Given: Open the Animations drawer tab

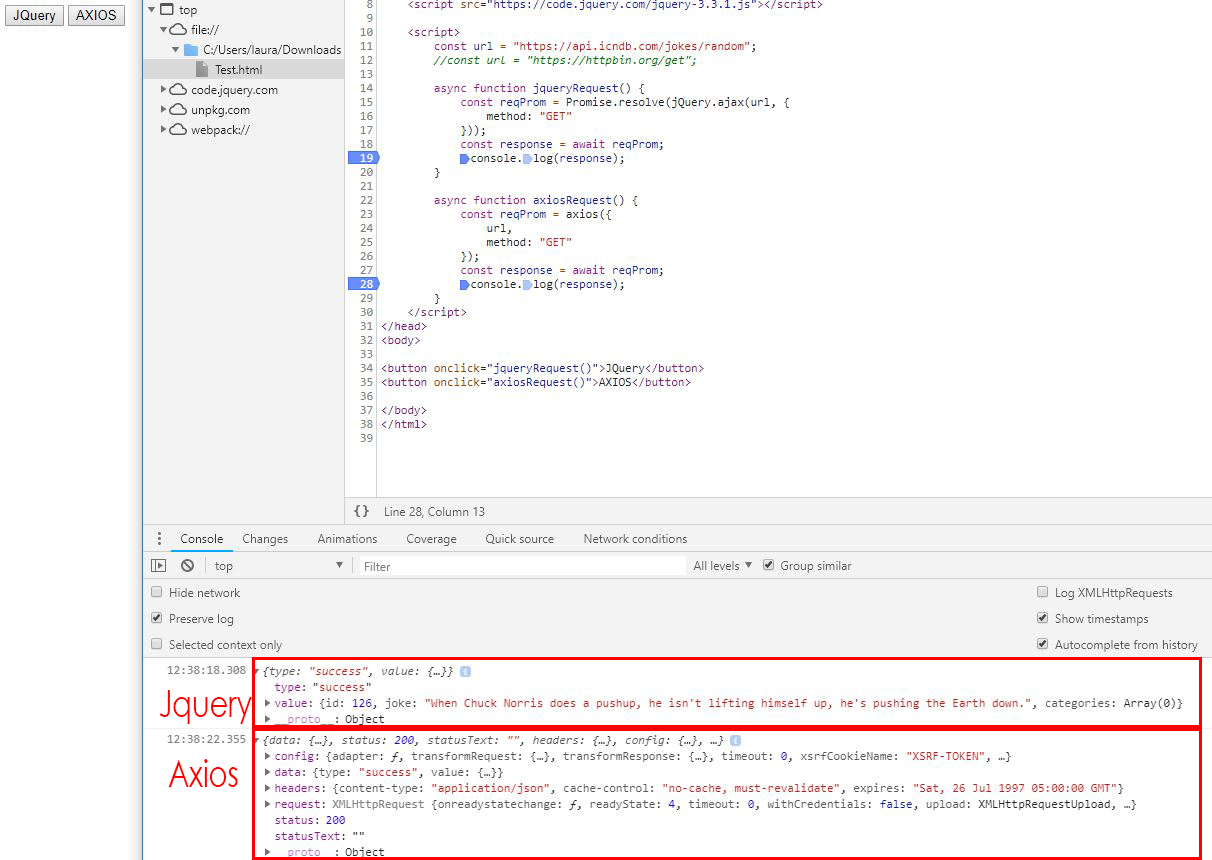Looking at the screenshot, I should coord(347,538).
